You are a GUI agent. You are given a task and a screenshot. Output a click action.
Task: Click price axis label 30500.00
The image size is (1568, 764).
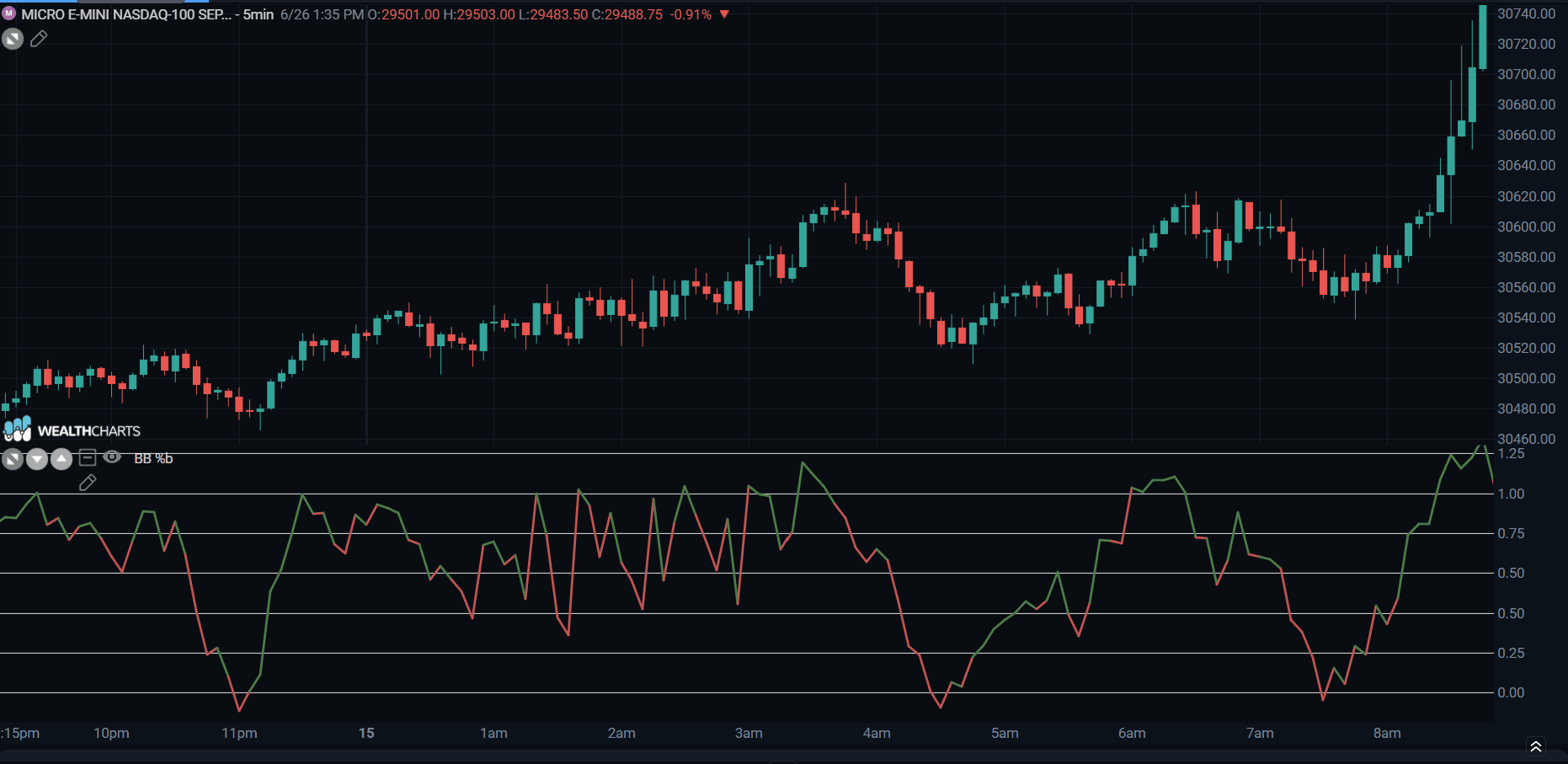1526,378
